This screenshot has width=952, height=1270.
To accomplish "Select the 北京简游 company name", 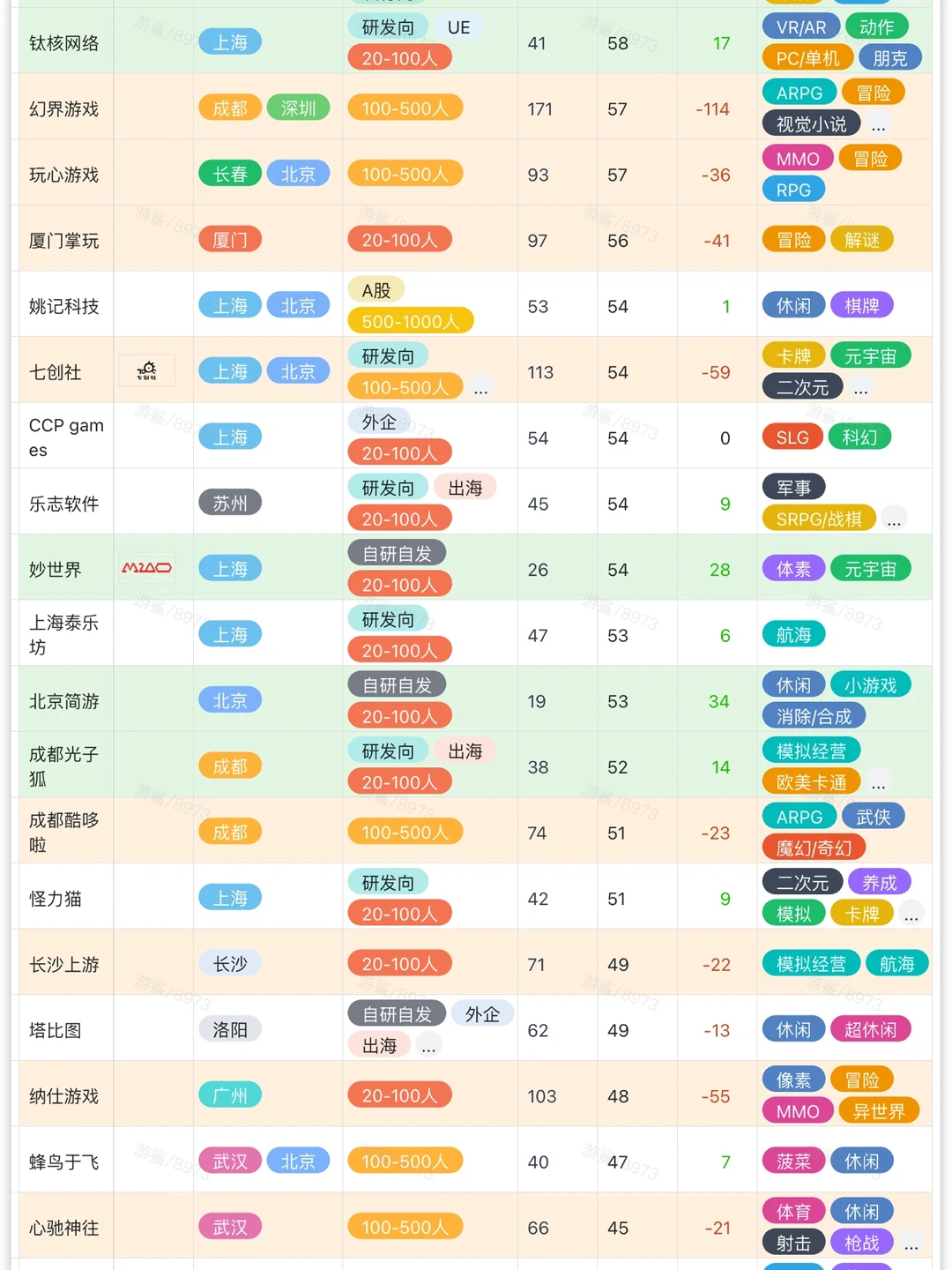I will point(64,701).
